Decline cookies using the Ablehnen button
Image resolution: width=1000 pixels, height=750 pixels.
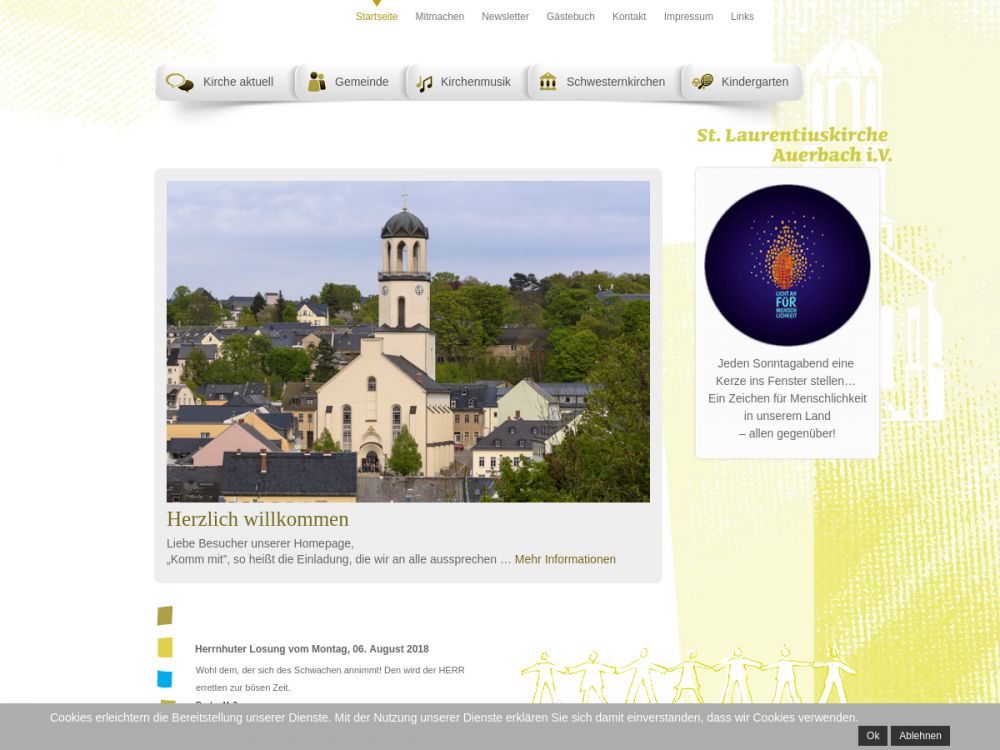point(920,736)
